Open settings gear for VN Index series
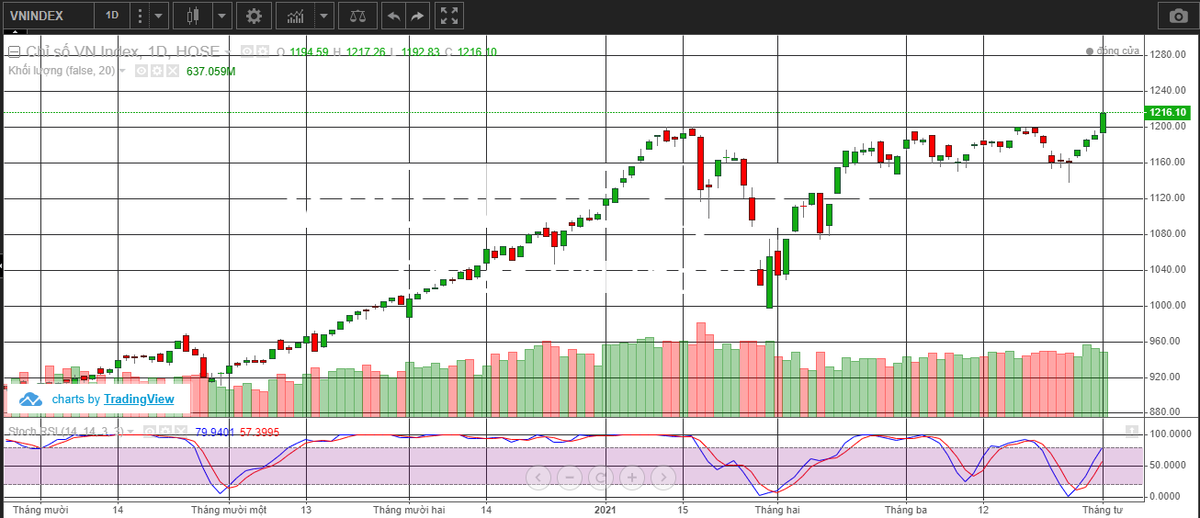 [262, 51]
